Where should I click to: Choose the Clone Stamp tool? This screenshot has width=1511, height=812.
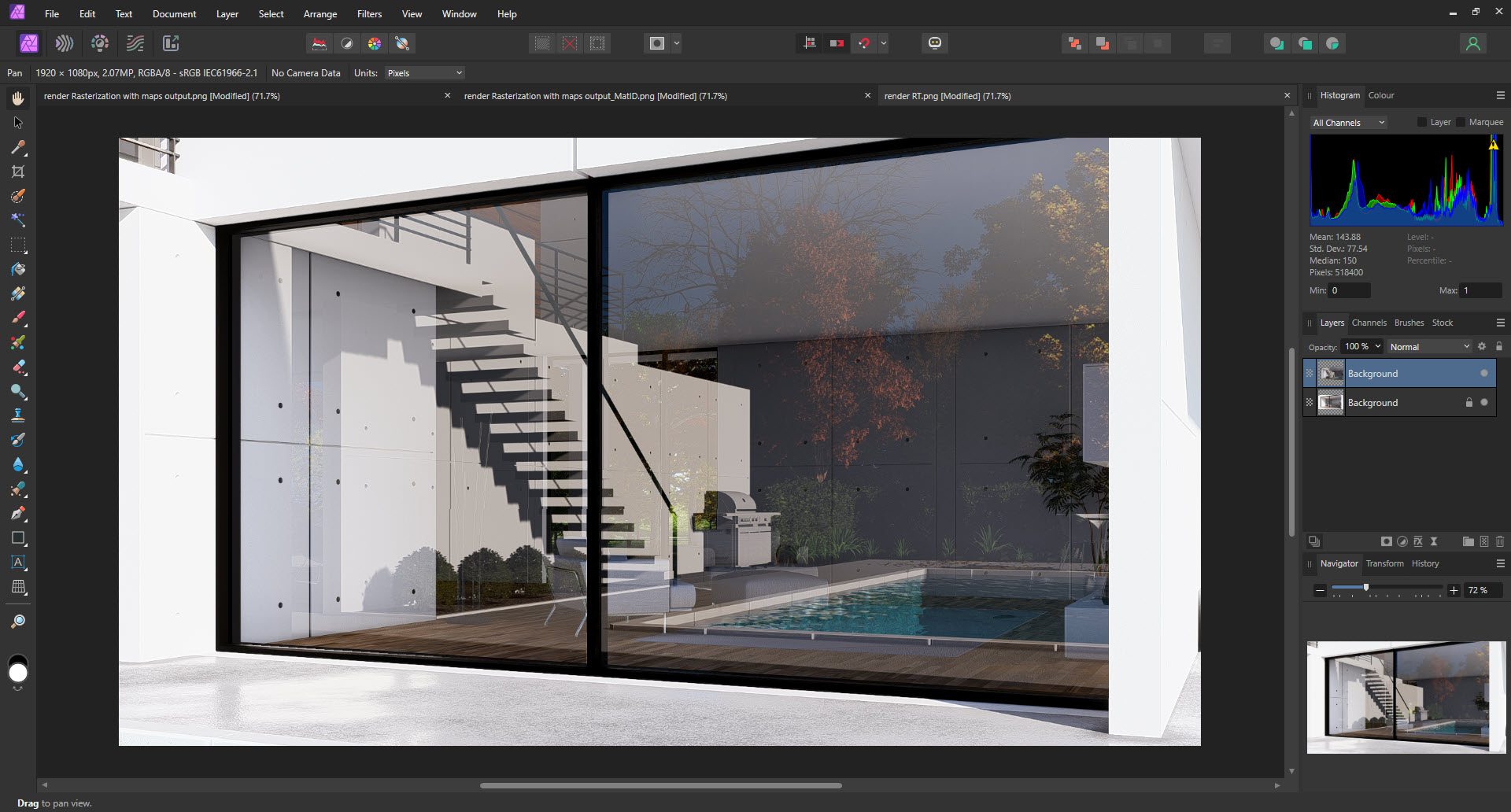(x=18, y=415)
